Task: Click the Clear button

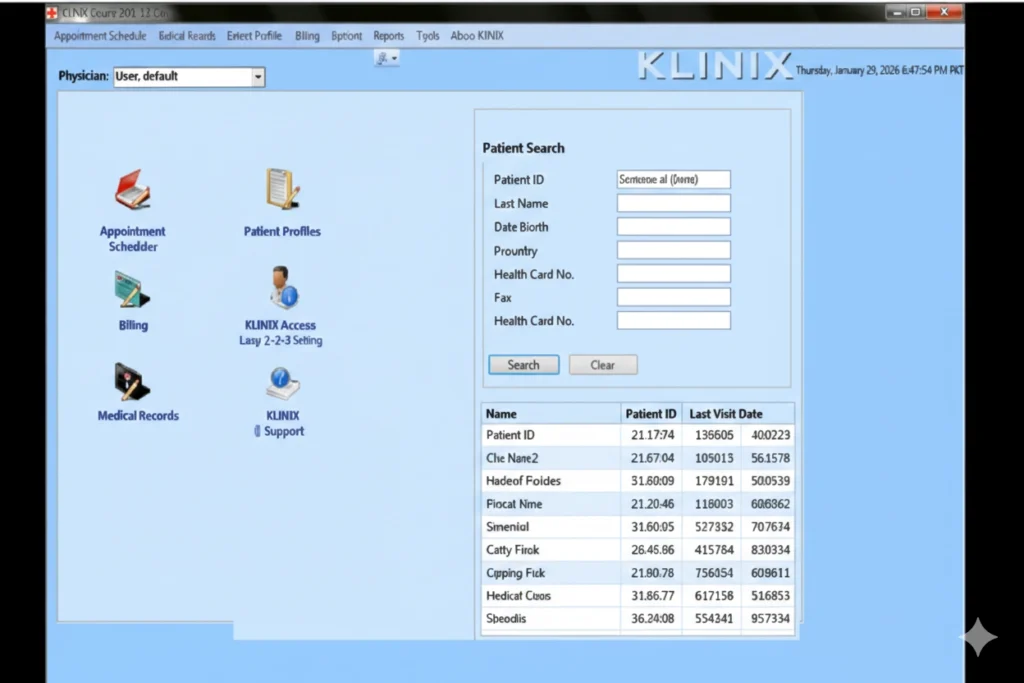Action: tap(602, 364)
